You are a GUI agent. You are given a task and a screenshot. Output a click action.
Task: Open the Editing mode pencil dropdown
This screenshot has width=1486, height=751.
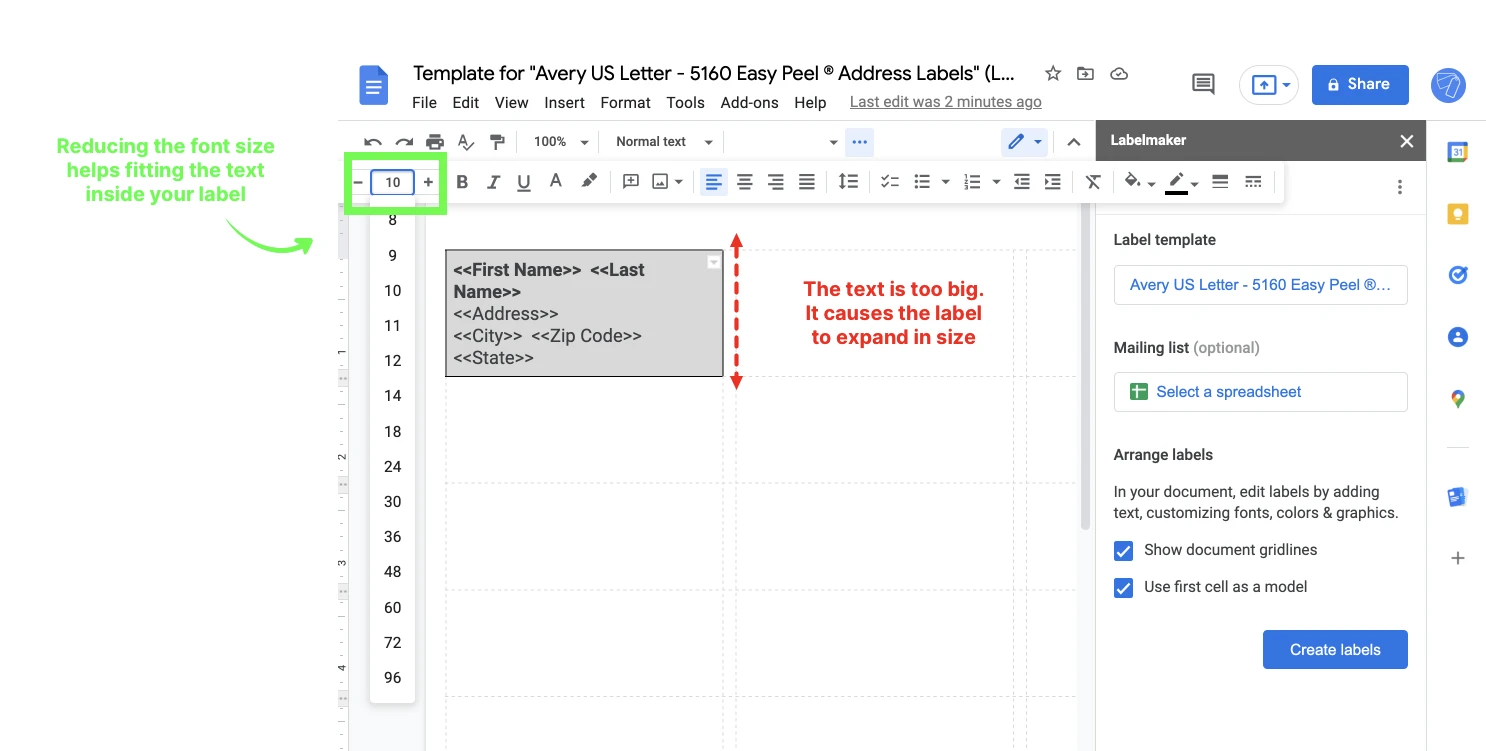click(1025, 142)
